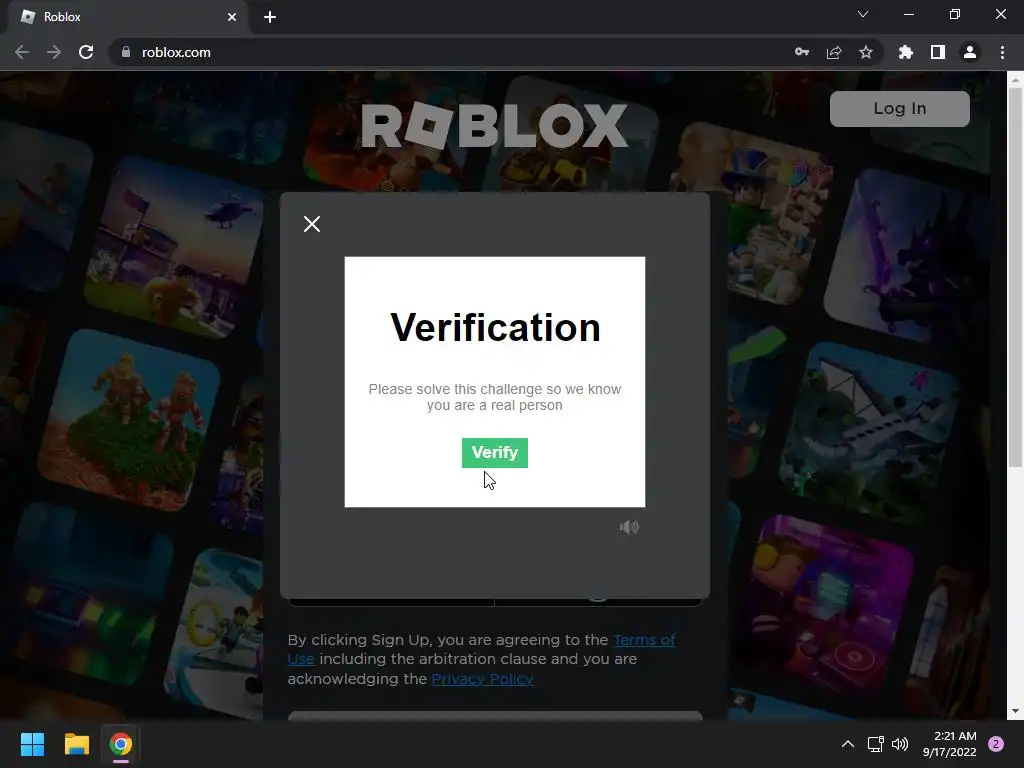The image size is (1024, 768).
Task: Click the scrollbar up arrow
Action: pyautogui.click(x=1015, y=80)
